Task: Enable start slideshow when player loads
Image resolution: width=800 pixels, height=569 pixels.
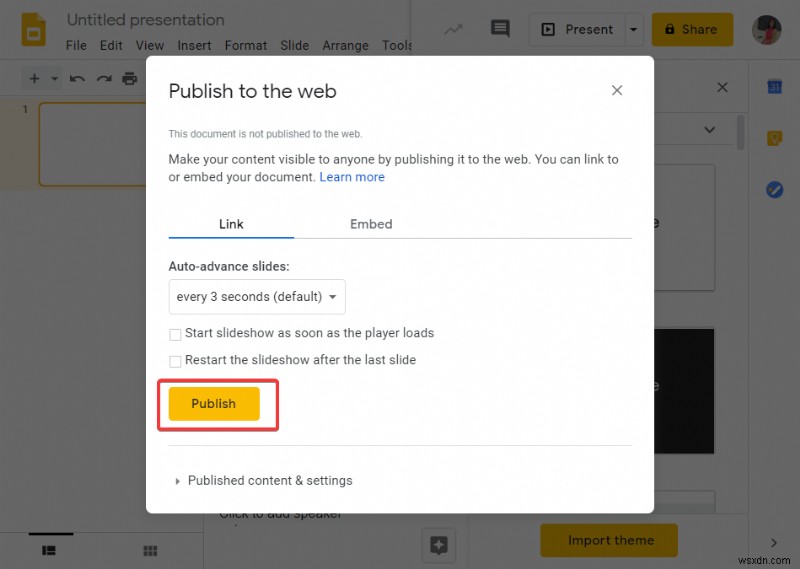Action: 176,334
